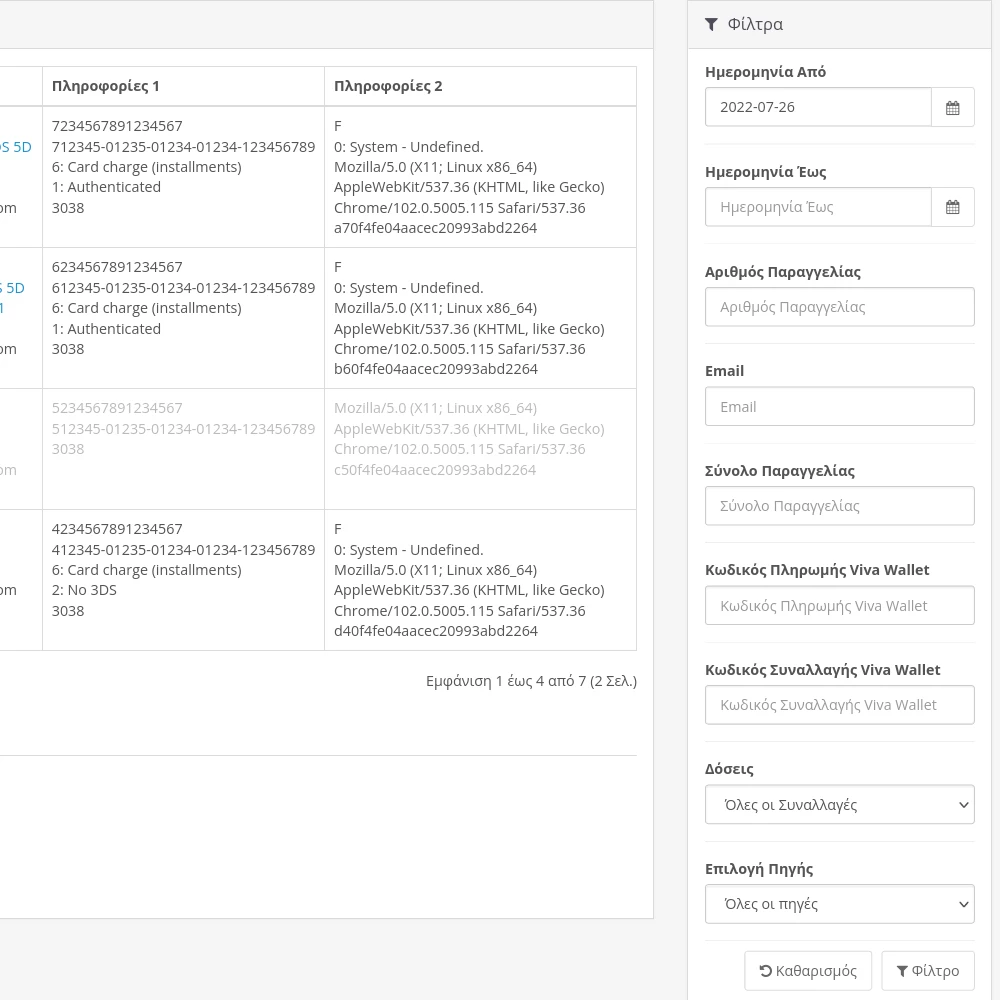Open the Επιλογή Πηγής dropdown
Image resolution: width=1000 pixels, height=1000 pixels.
[x=839, y=904]
